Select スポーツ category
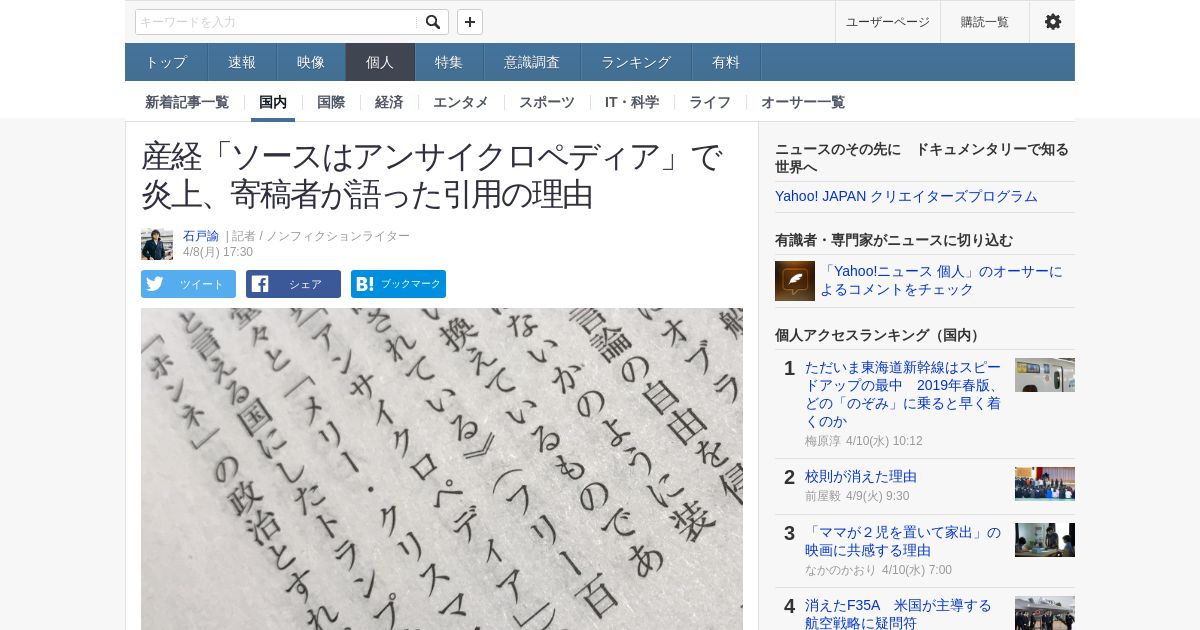The width and height of the screenshot is (1200, 630). coord(547,102)
